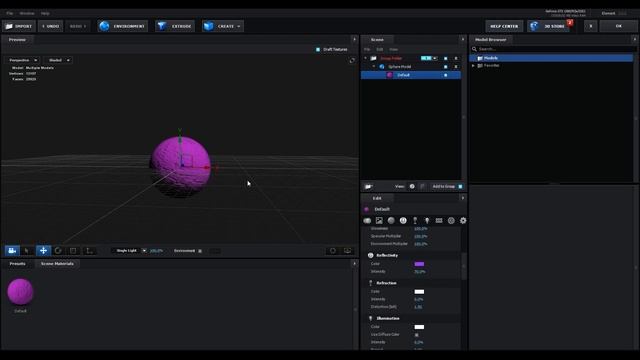This screenshot has width=640, height=360.
Task: Click the Edit panel's first material category icon
Action: (367, 220)
